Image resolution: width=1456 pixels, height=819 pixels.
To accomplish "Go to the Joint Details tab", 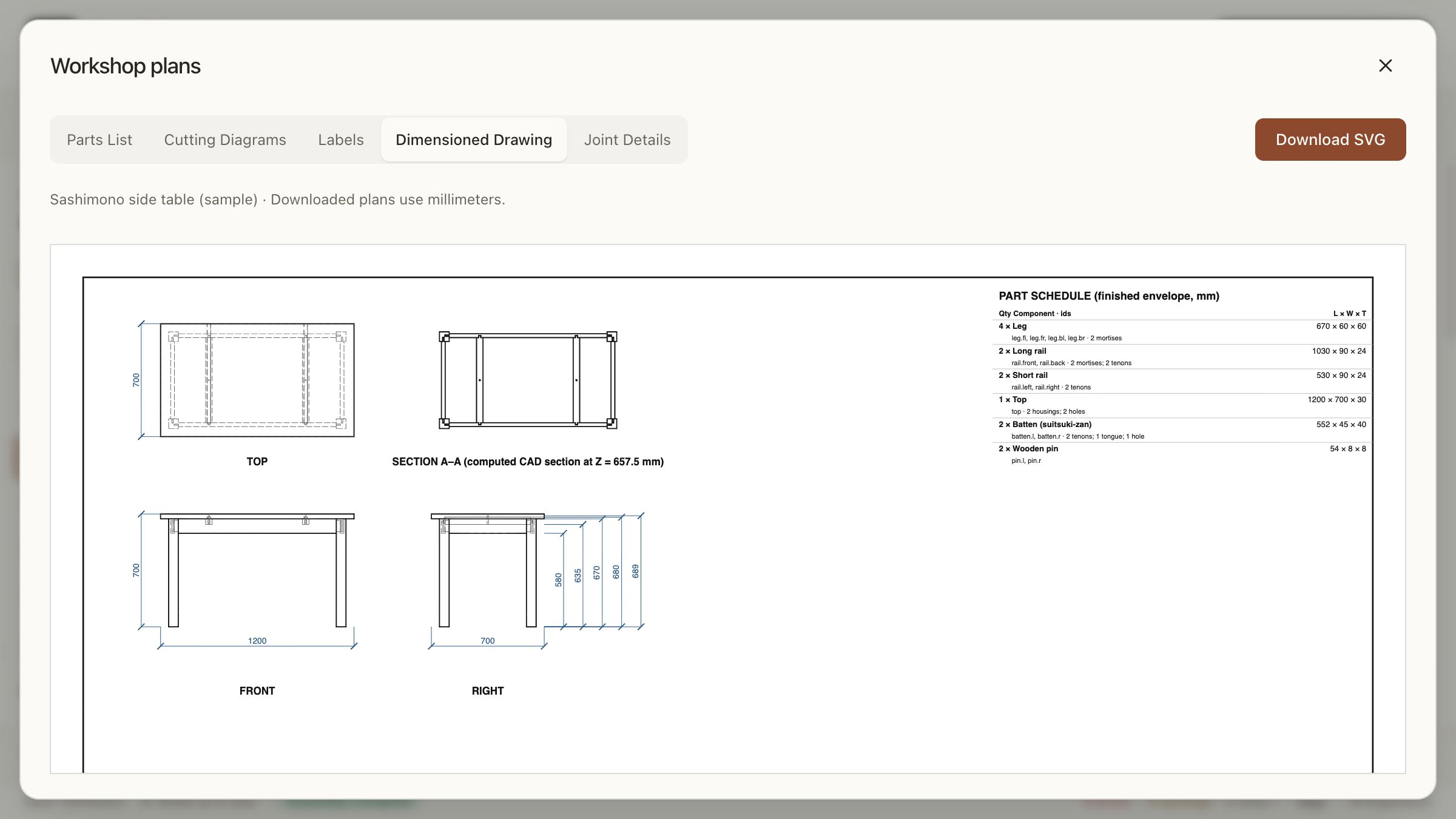I will pos(627,140).
